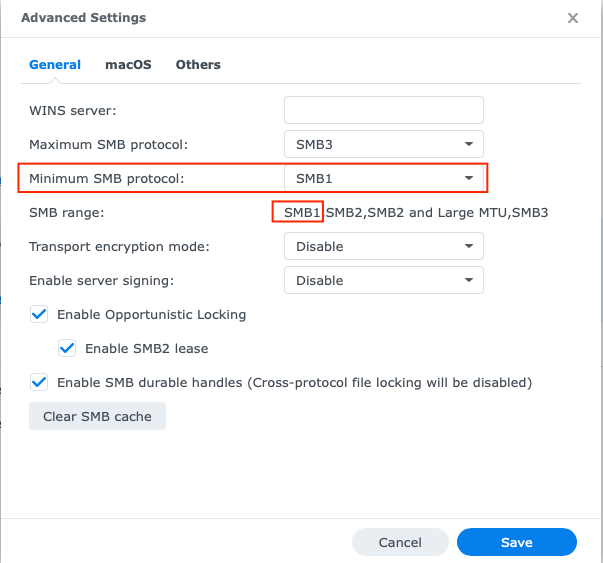The image size is (603, 563).
Task: Click the Disable value for server signing
Action: [x=320, y=280]
